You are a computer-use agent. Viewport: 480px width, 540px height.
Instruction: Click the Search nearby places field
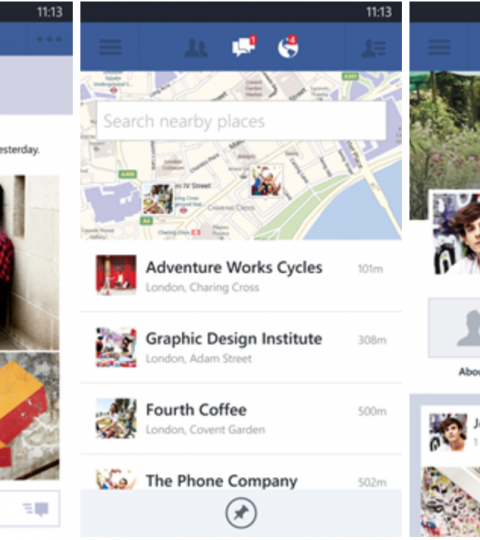pos(241,121)
